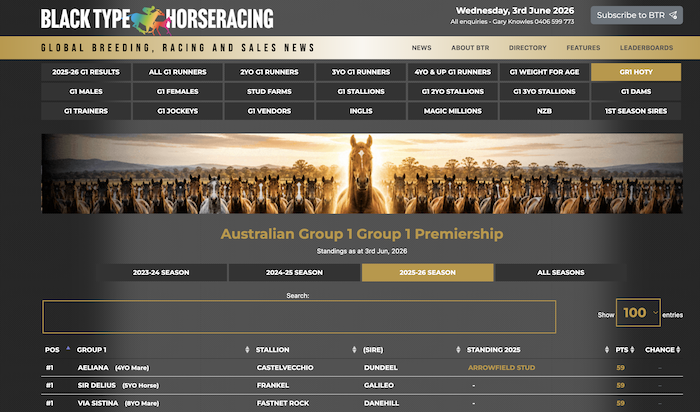Click the 59 points value for AELIANA
The image size is (700, 412).
click(x=621, y=368)
